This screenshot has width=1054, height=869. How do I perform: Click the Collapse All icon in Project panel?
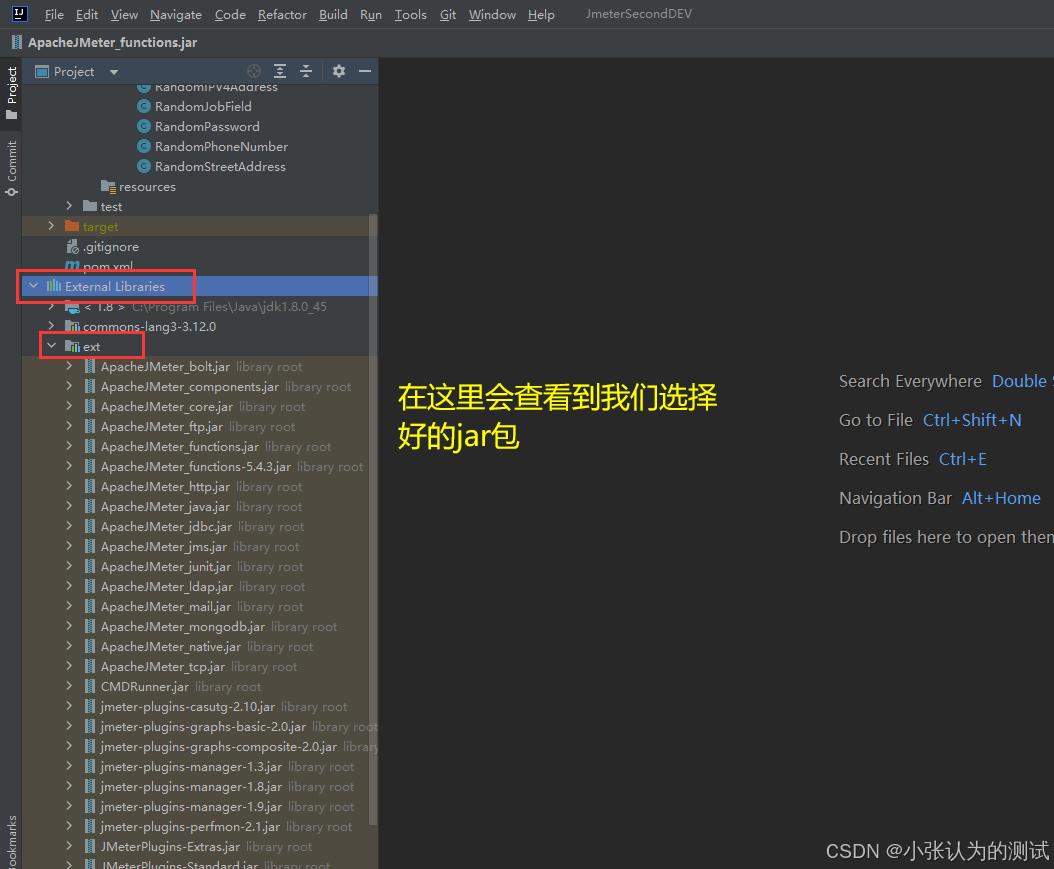[x=306, y=71]
